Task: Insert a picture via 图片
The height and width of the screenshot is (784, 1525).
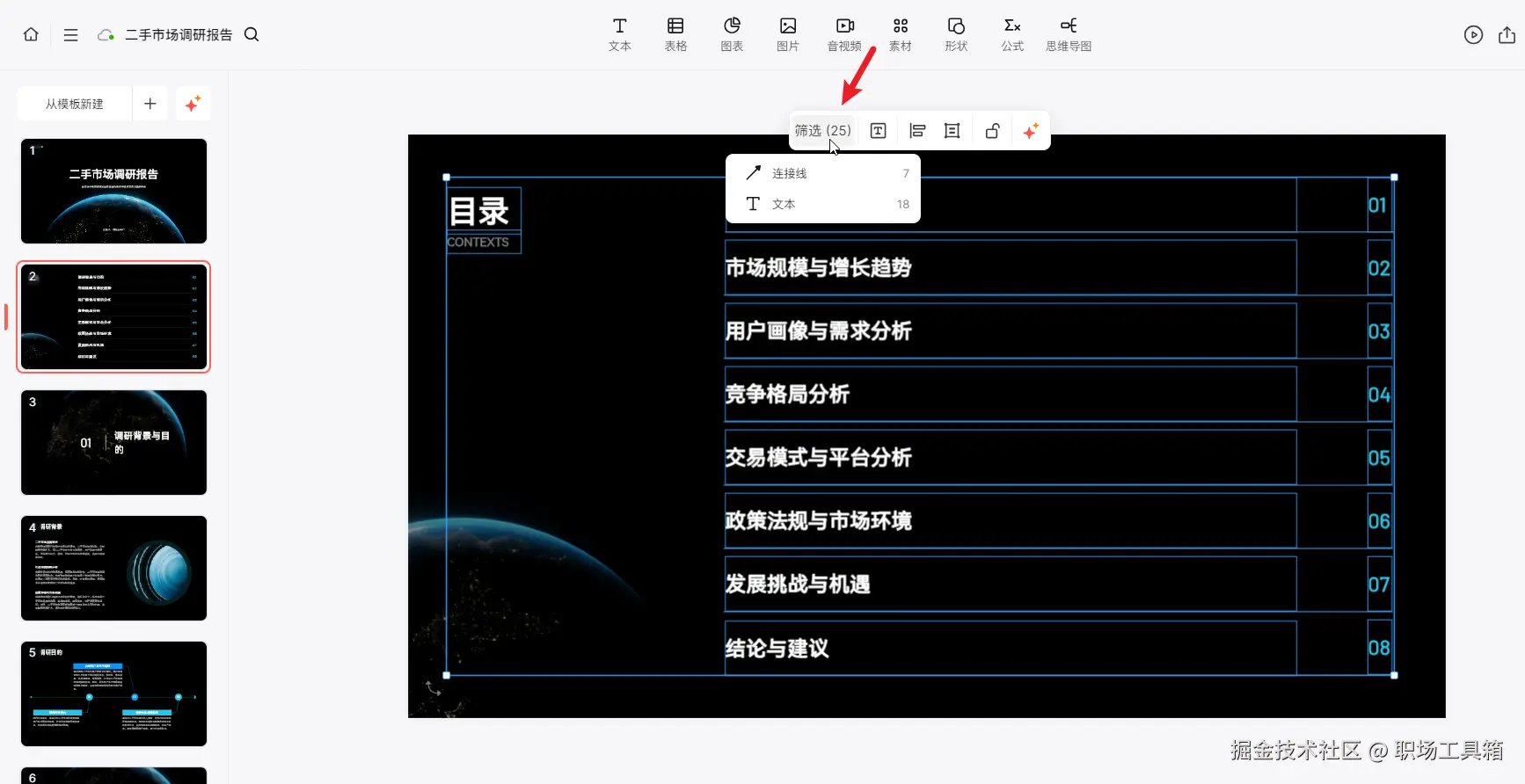Action: tap(788, 34)
